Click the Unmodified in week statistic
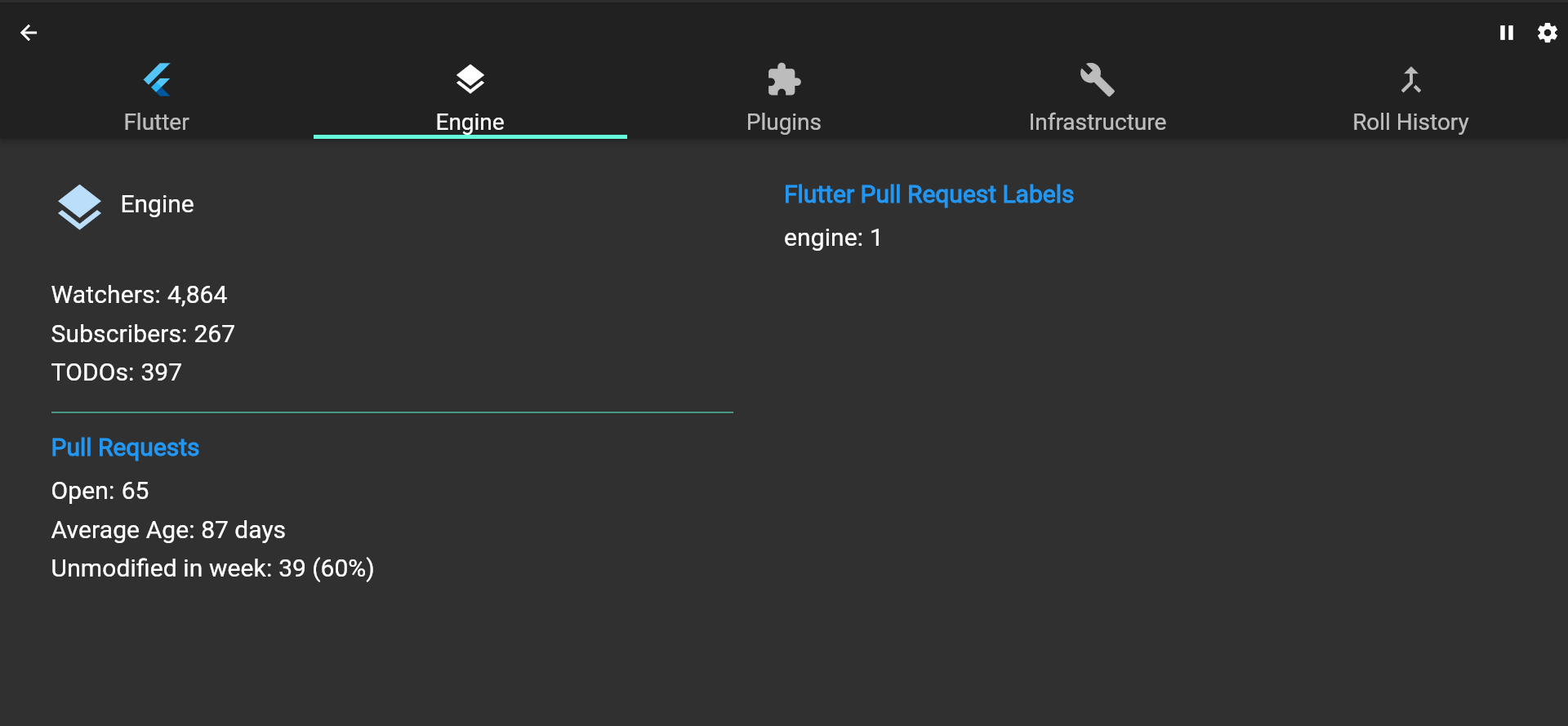Screen dimensions: 1568x726 (x=212, y=568)
